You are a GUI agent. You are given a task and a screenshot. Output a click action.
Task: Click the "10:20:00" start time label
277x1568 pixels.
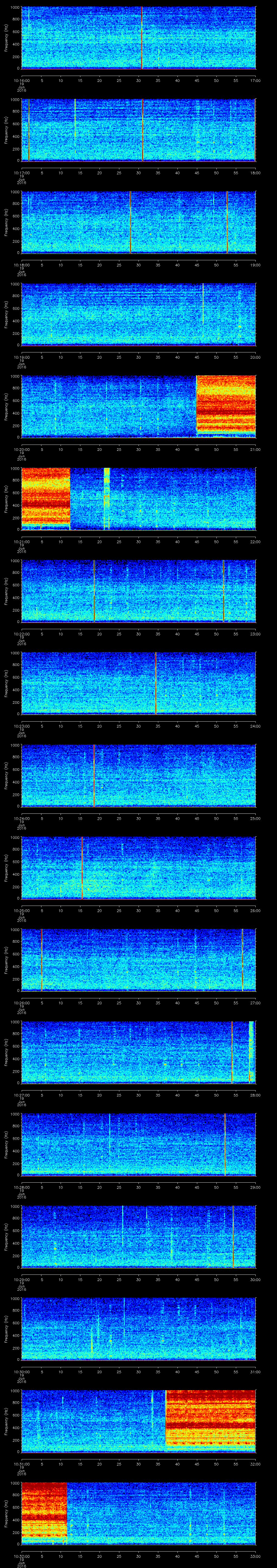[21, 449]
